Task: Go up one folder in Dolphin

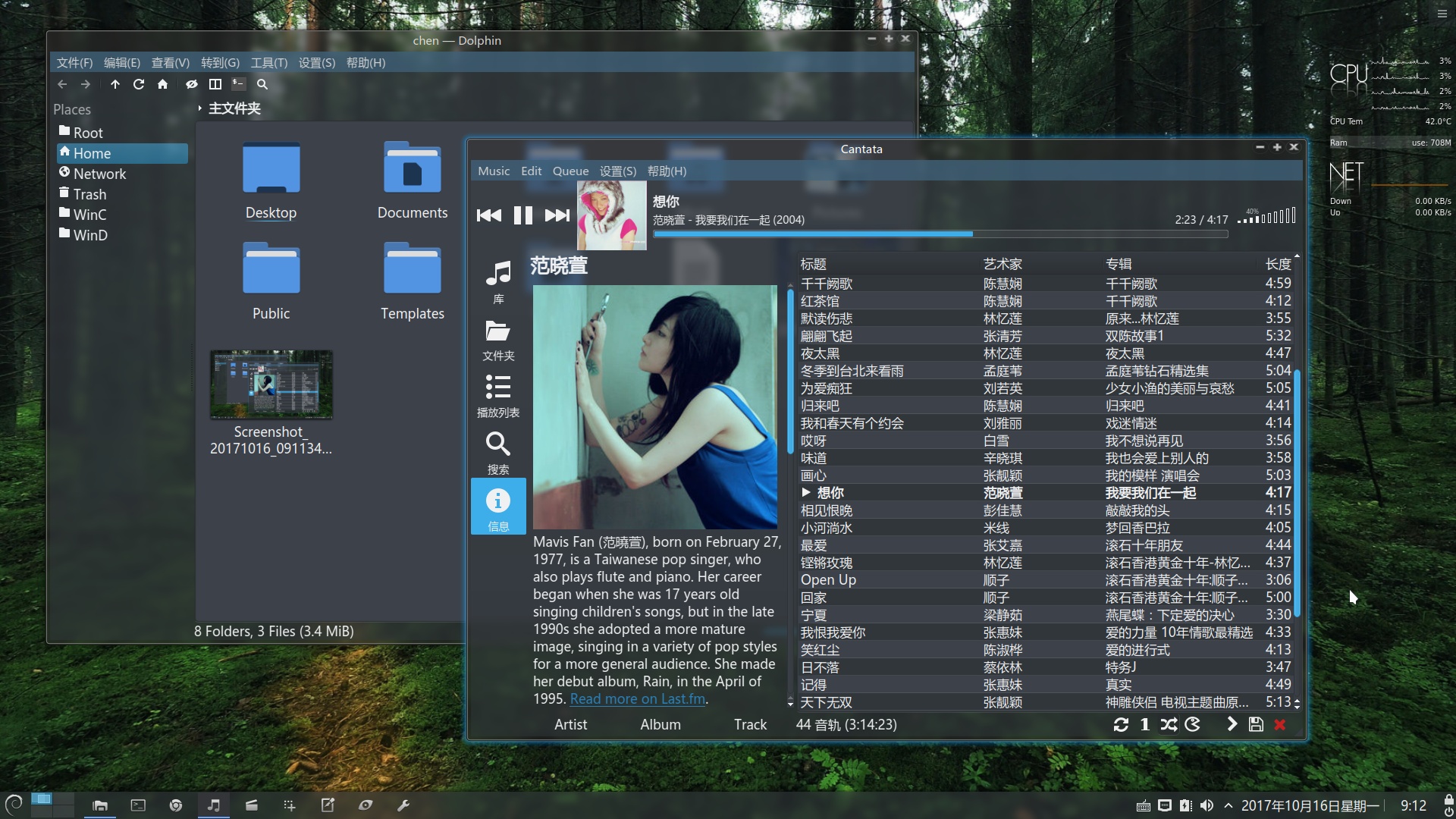Action: (x=115, y=84)
